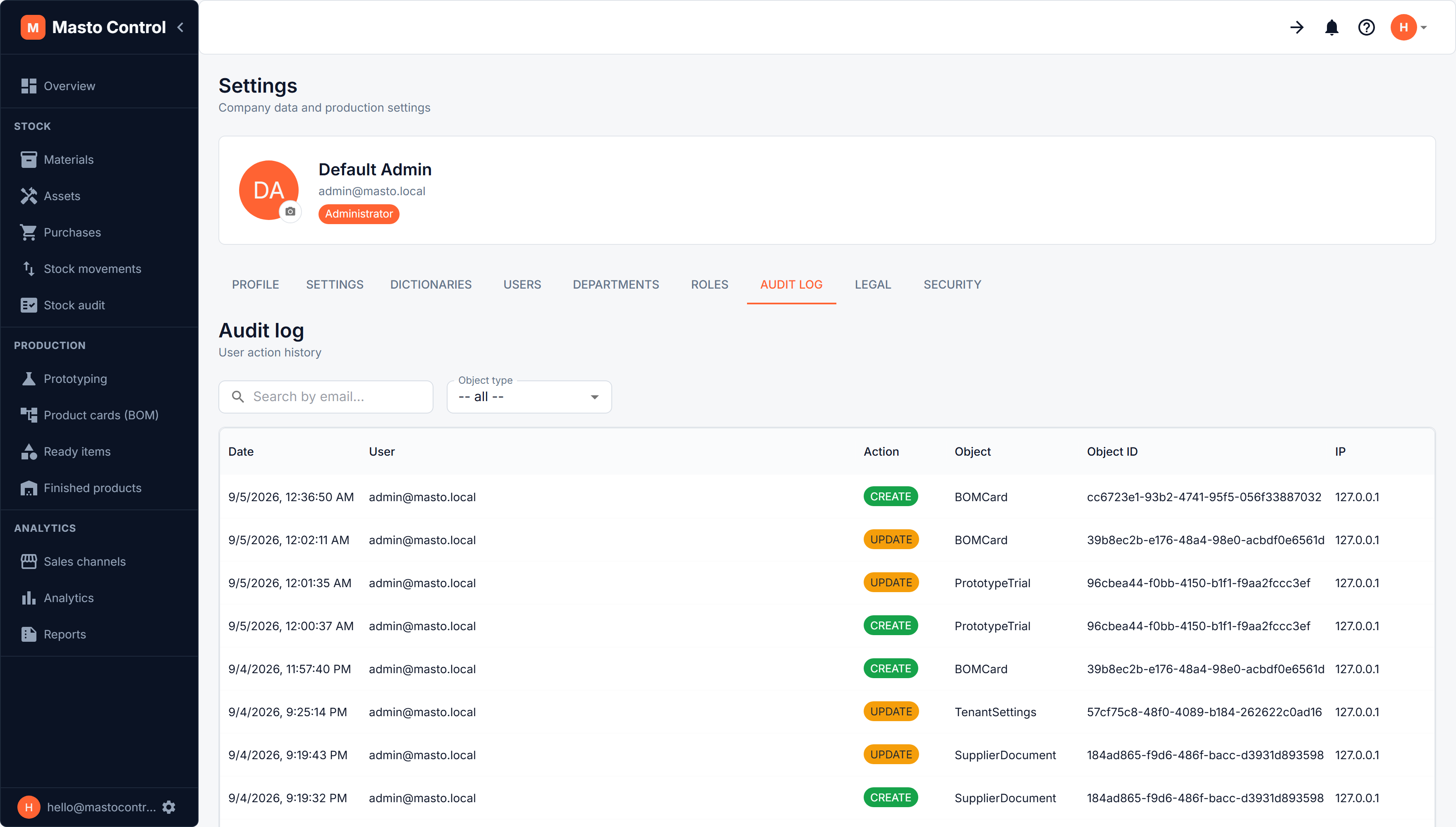Click the Search by email field
Screen dimensions: 1456x827
[326, 397]
